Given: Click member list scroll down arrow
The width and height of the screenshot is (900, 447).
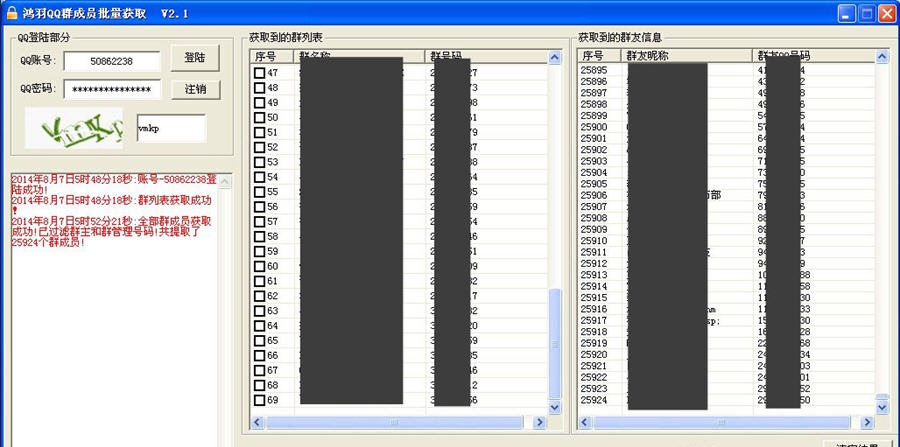Looking at the screenshot, I should 882,407.
